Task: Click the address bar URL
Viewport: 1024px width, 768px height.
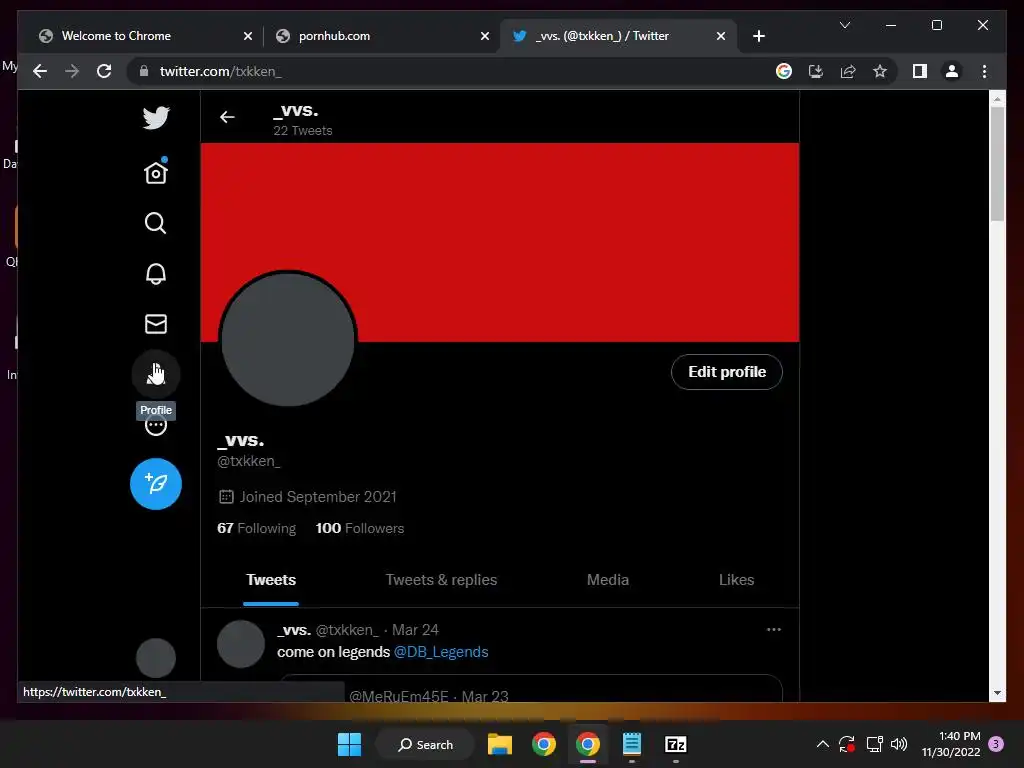Action: [x=221, y=71]
